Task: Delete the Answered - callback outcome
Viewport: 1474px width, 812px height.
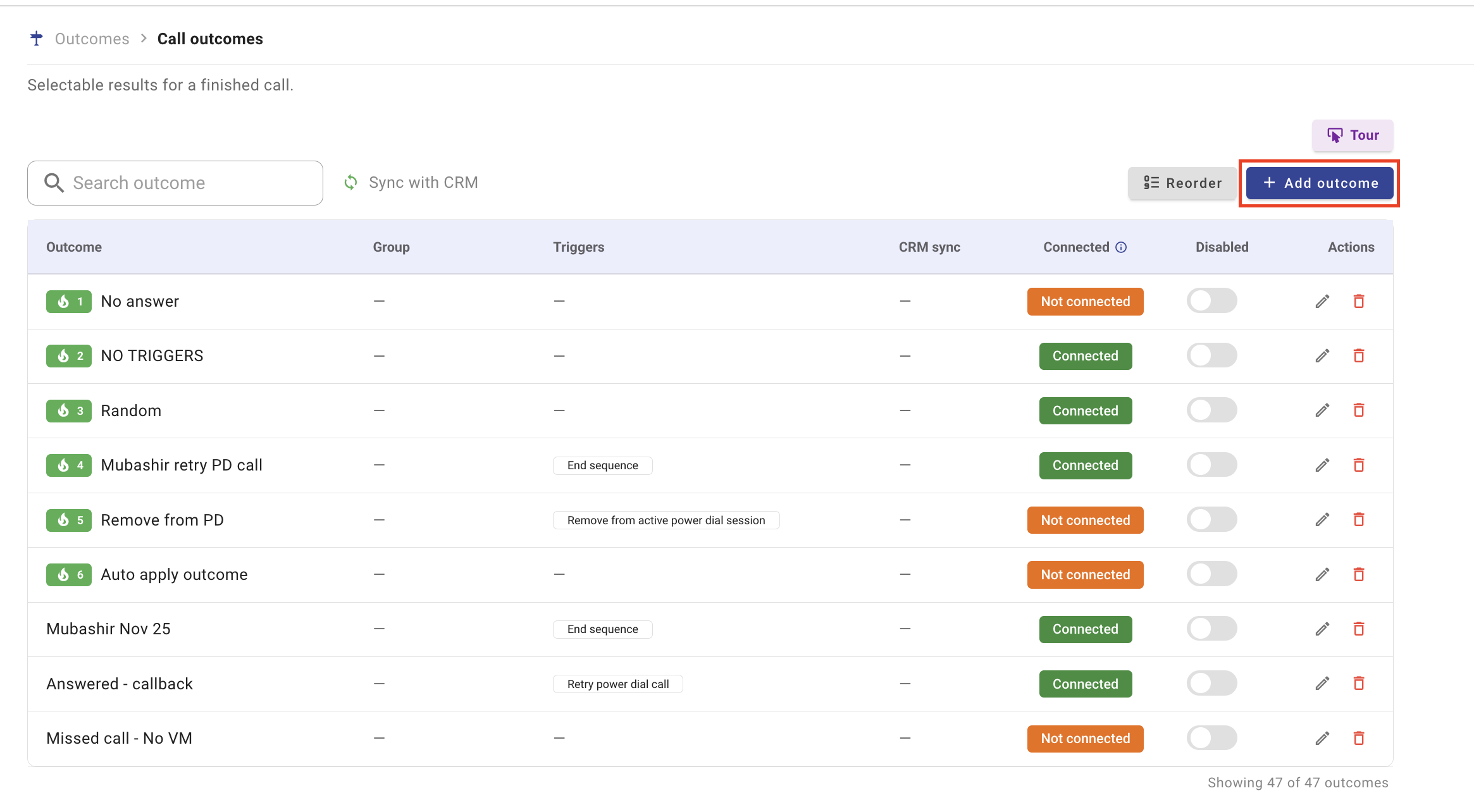Action: point(1358,684)
